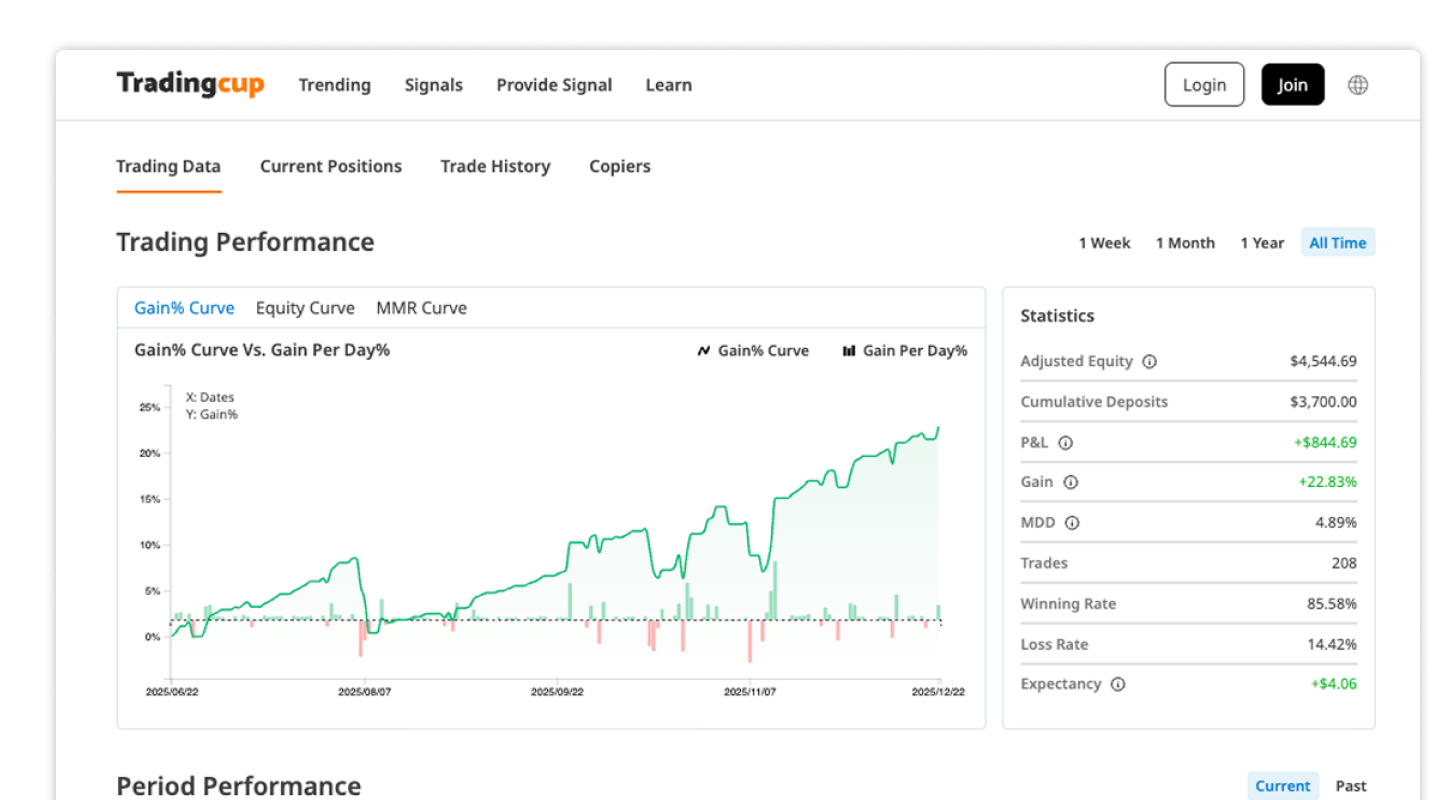Select the 1 Week range control
This screenshot has width=1440, height=800.
pyautogui.click(x=1104, y=242)
